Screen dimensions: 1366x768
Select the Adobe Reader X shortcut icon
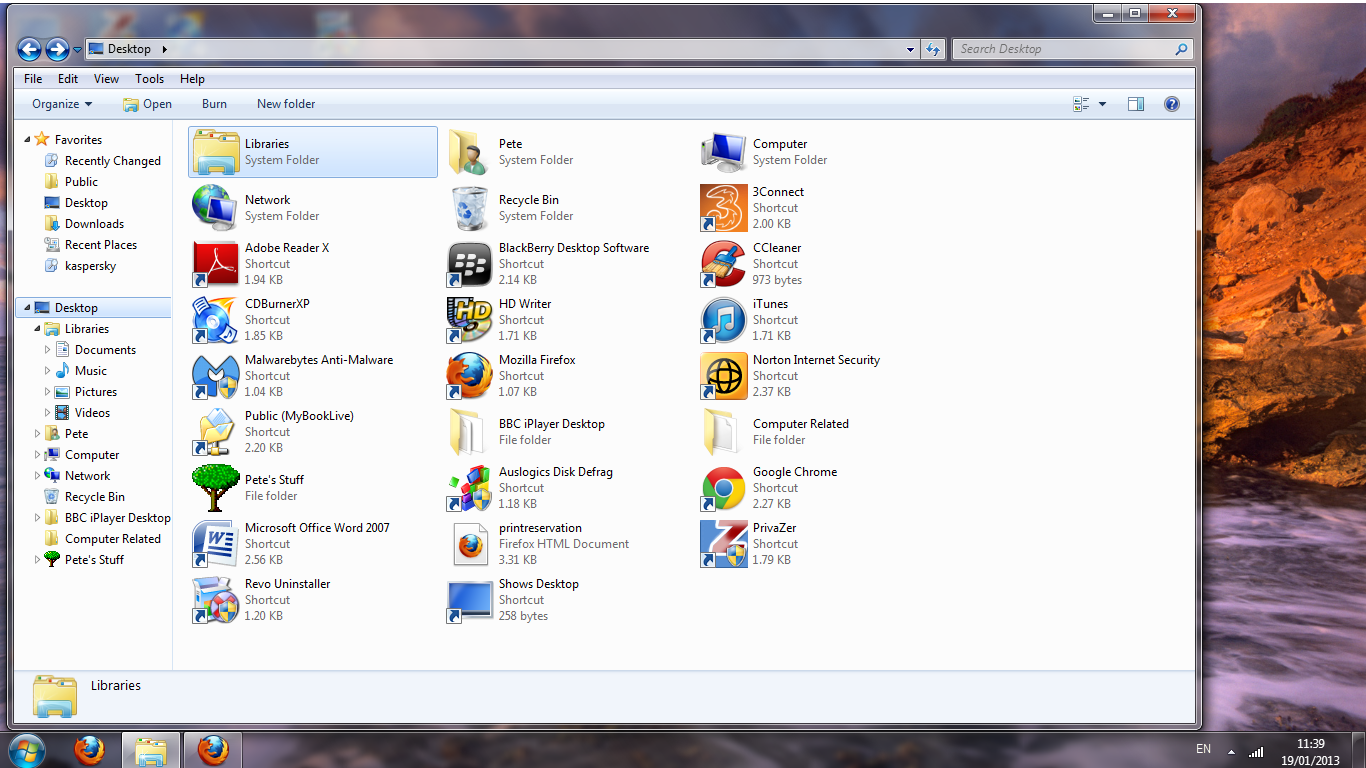215,264
